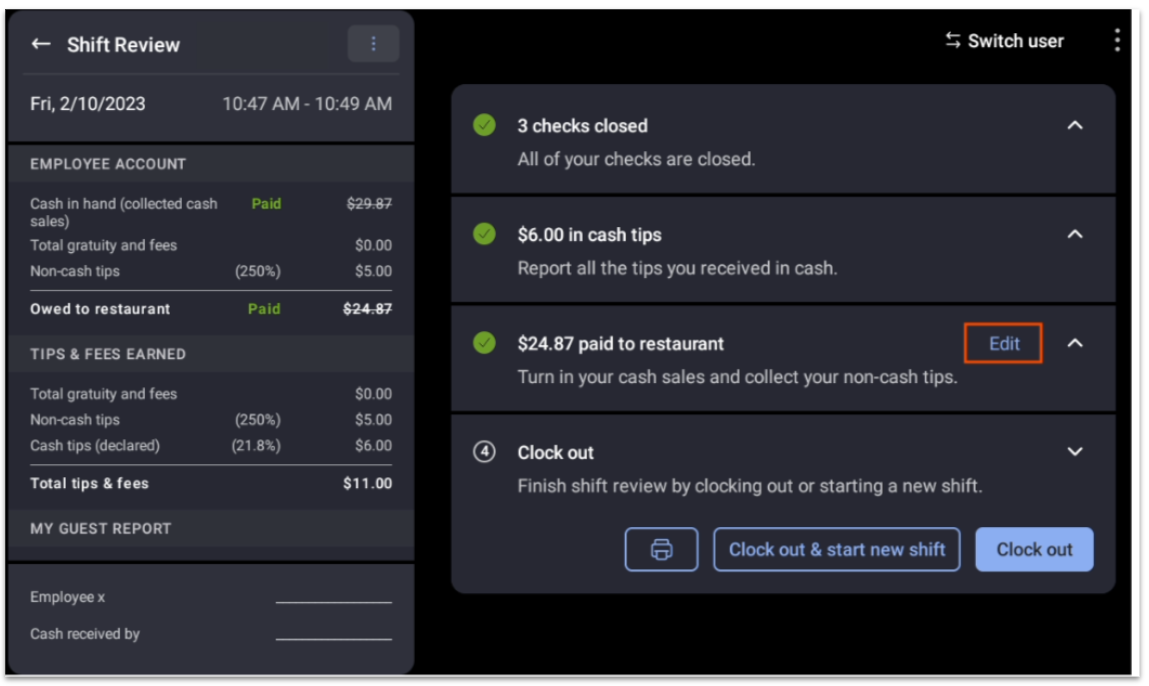
Task: Expand the Clock out section
Action: pos(1075,451)
